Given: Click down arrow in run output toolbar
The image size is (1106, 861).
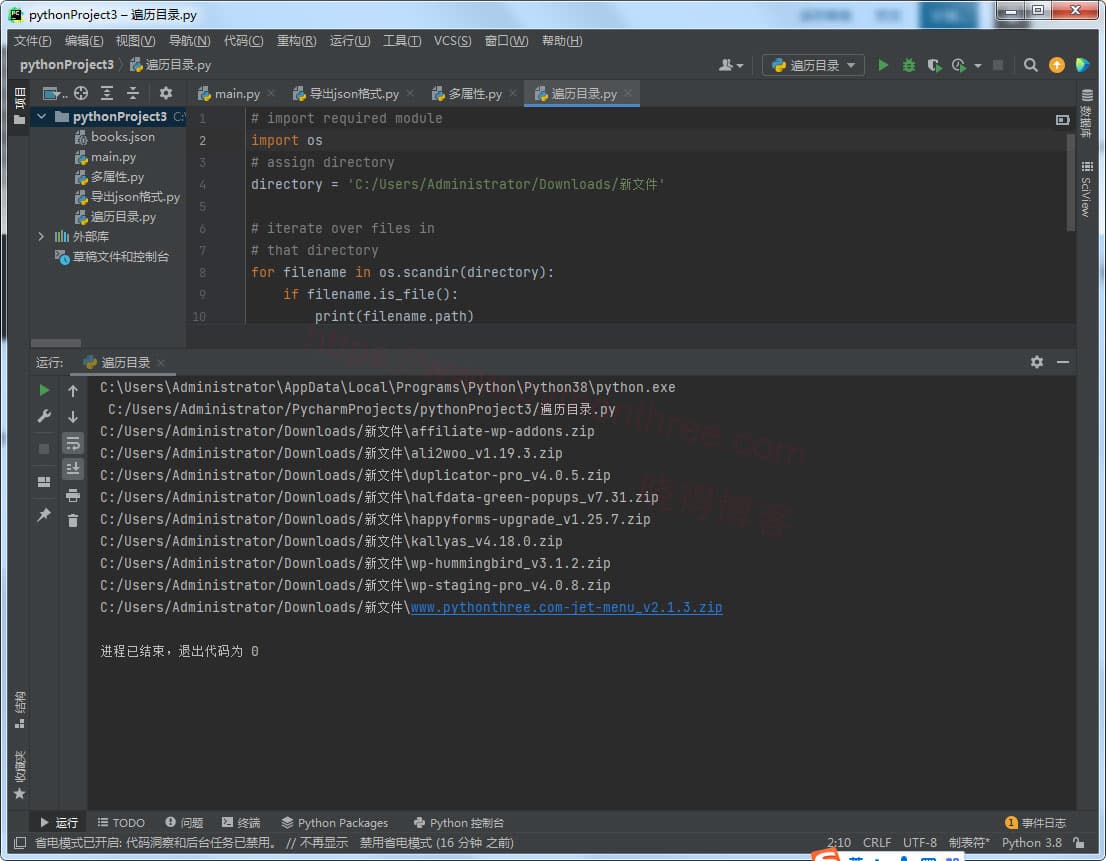Looking at the screenshot, I should [73, 416].
